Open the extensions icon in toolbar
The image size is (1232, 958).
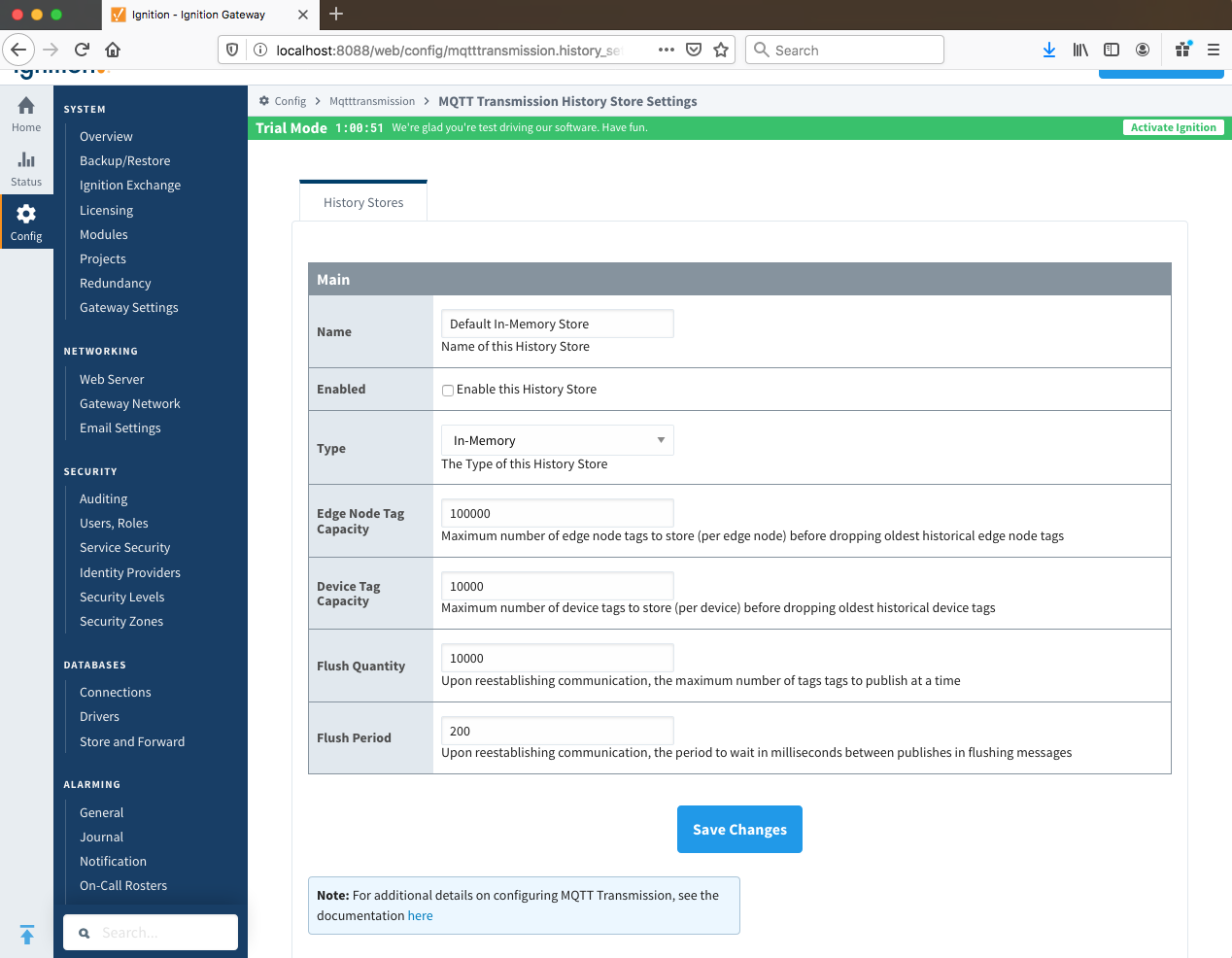(x=1182, y=50)
